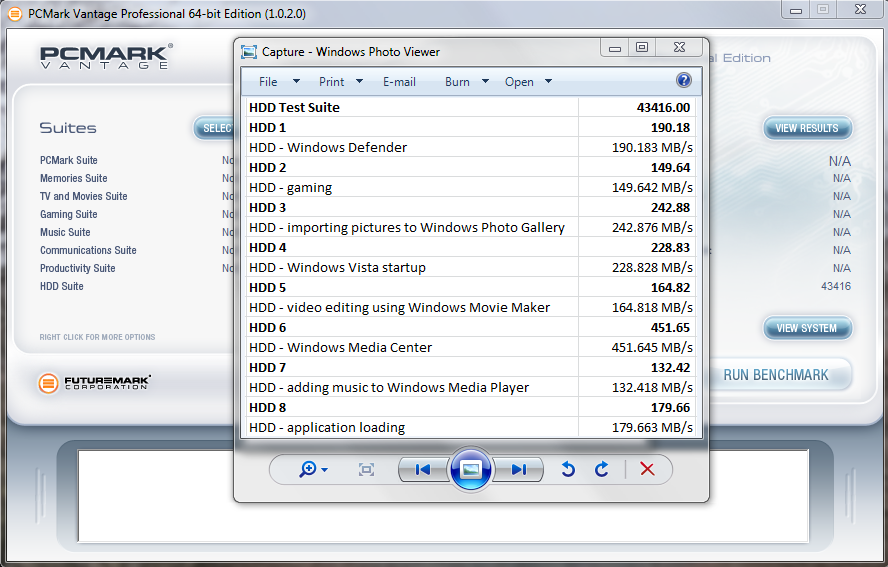Screen dimensions: 888x567
Task: Click E-mail in the toolbar
Action: coord(399,82)
